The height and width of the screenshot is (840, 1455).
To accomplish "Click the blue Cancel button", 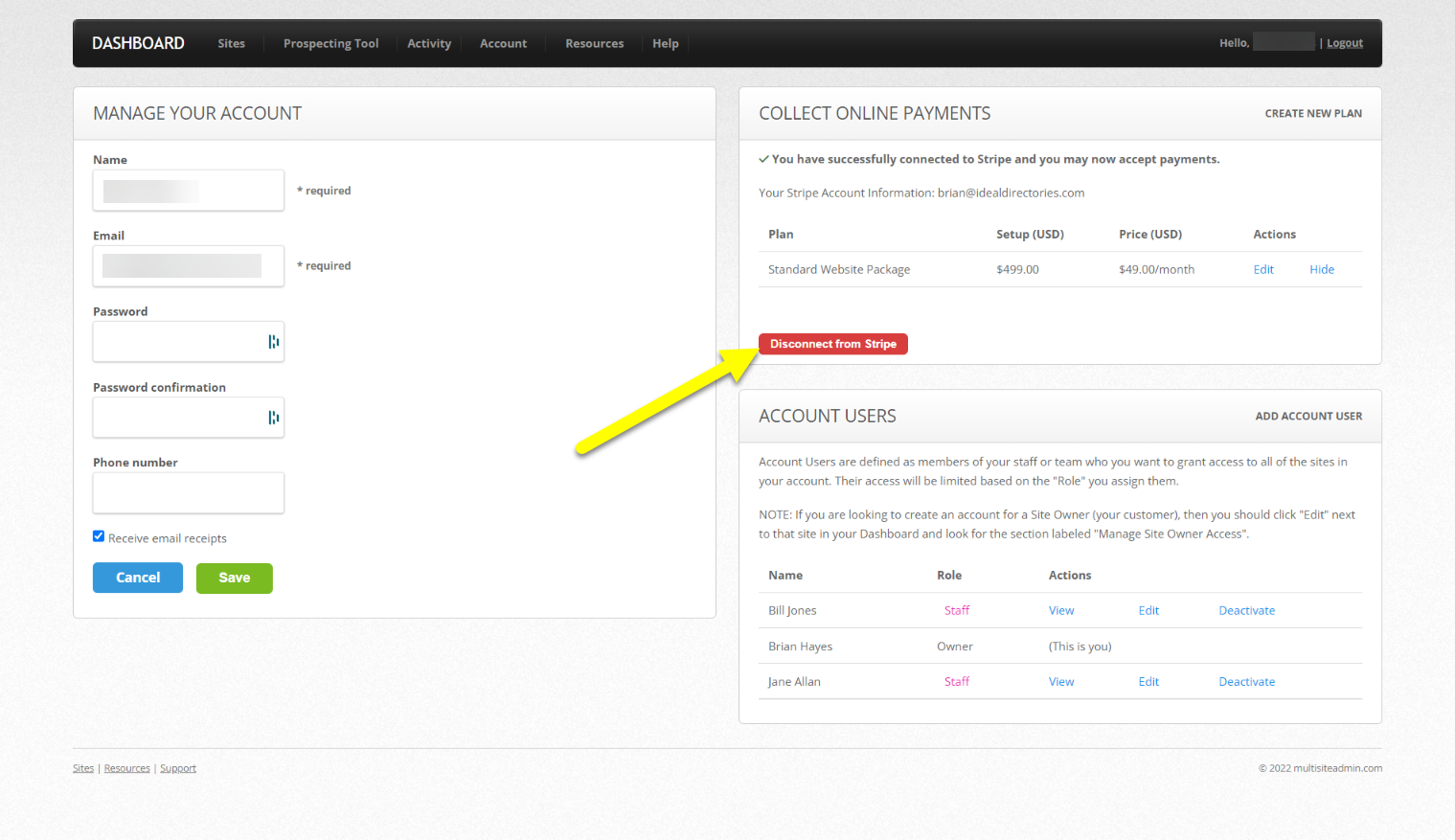I will pyautogui.click(x=138, y=578).
